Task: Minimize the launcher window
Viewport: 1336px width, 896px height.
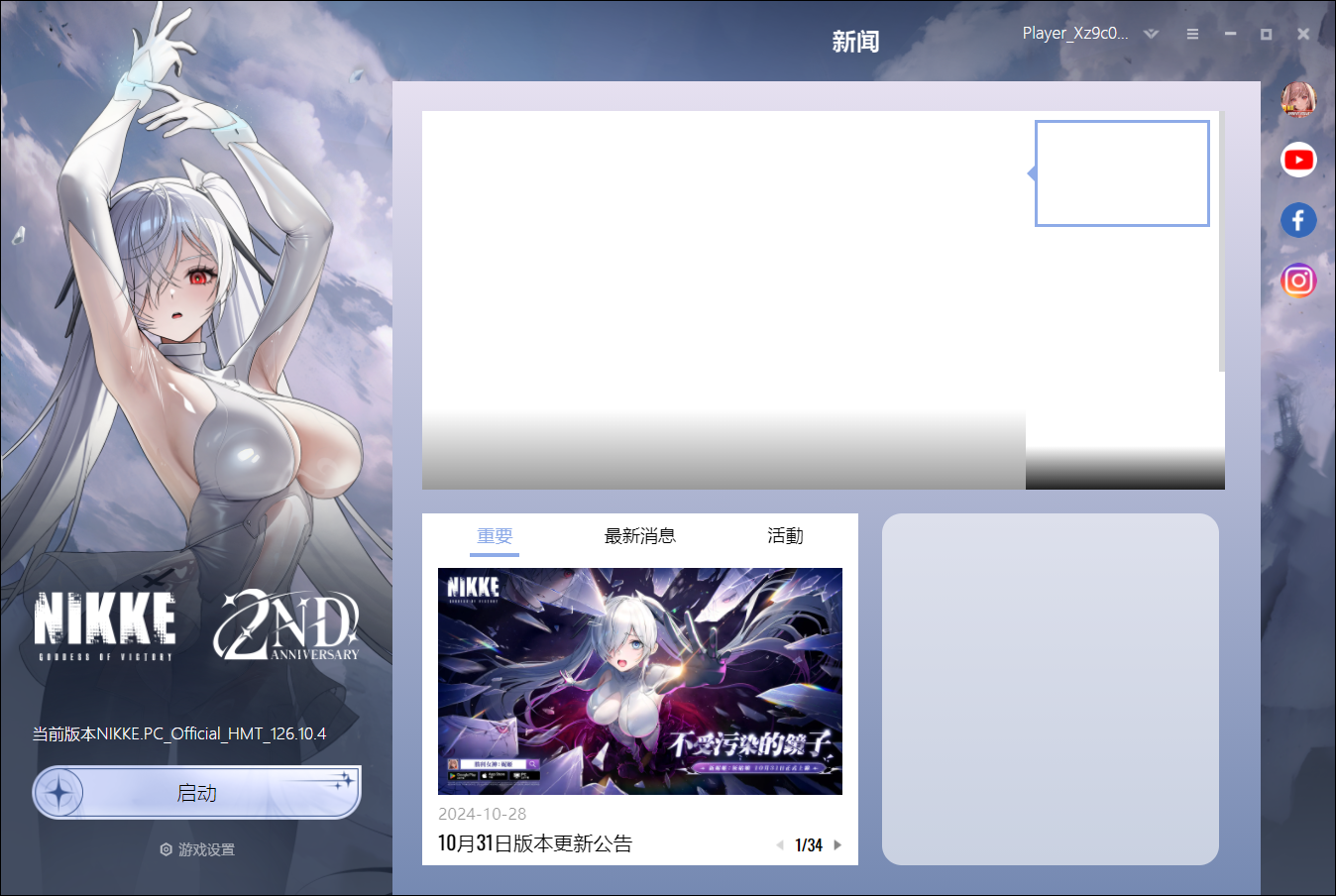Action: 1230,34
